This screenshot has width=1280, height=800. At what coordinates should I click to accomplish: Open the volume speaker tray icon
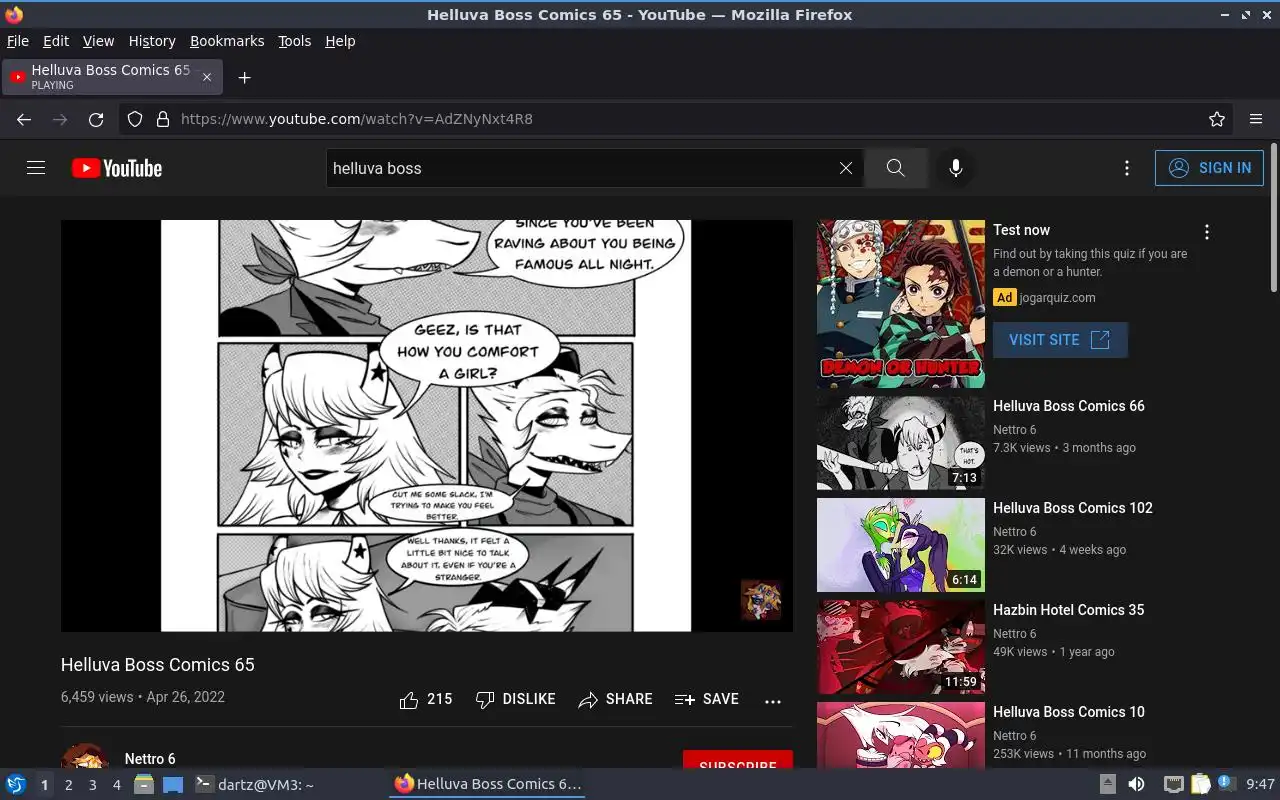click(x=1136, y=785)
